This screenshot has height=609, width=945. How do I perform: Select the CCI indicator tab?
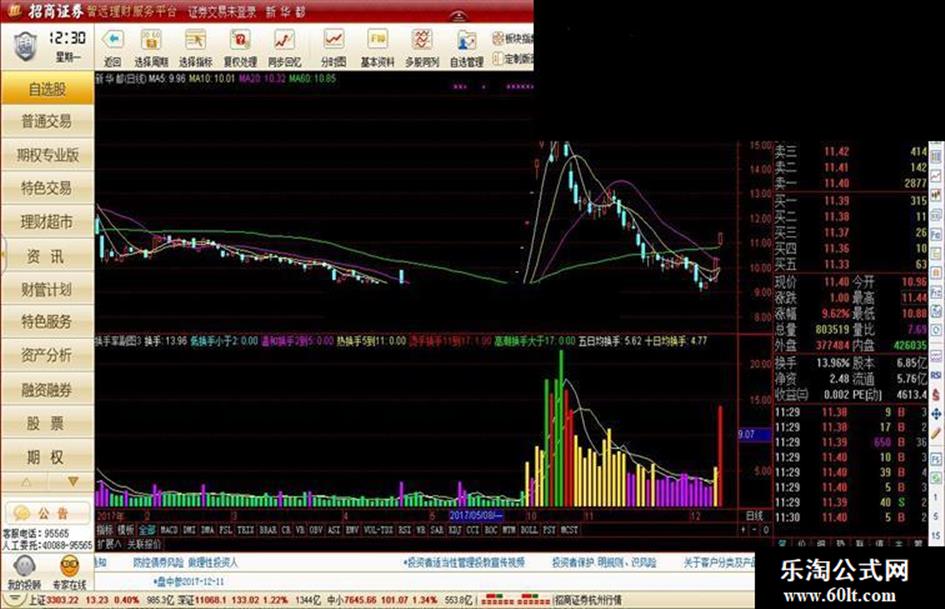pyautogui.click(x=473, y=530)
